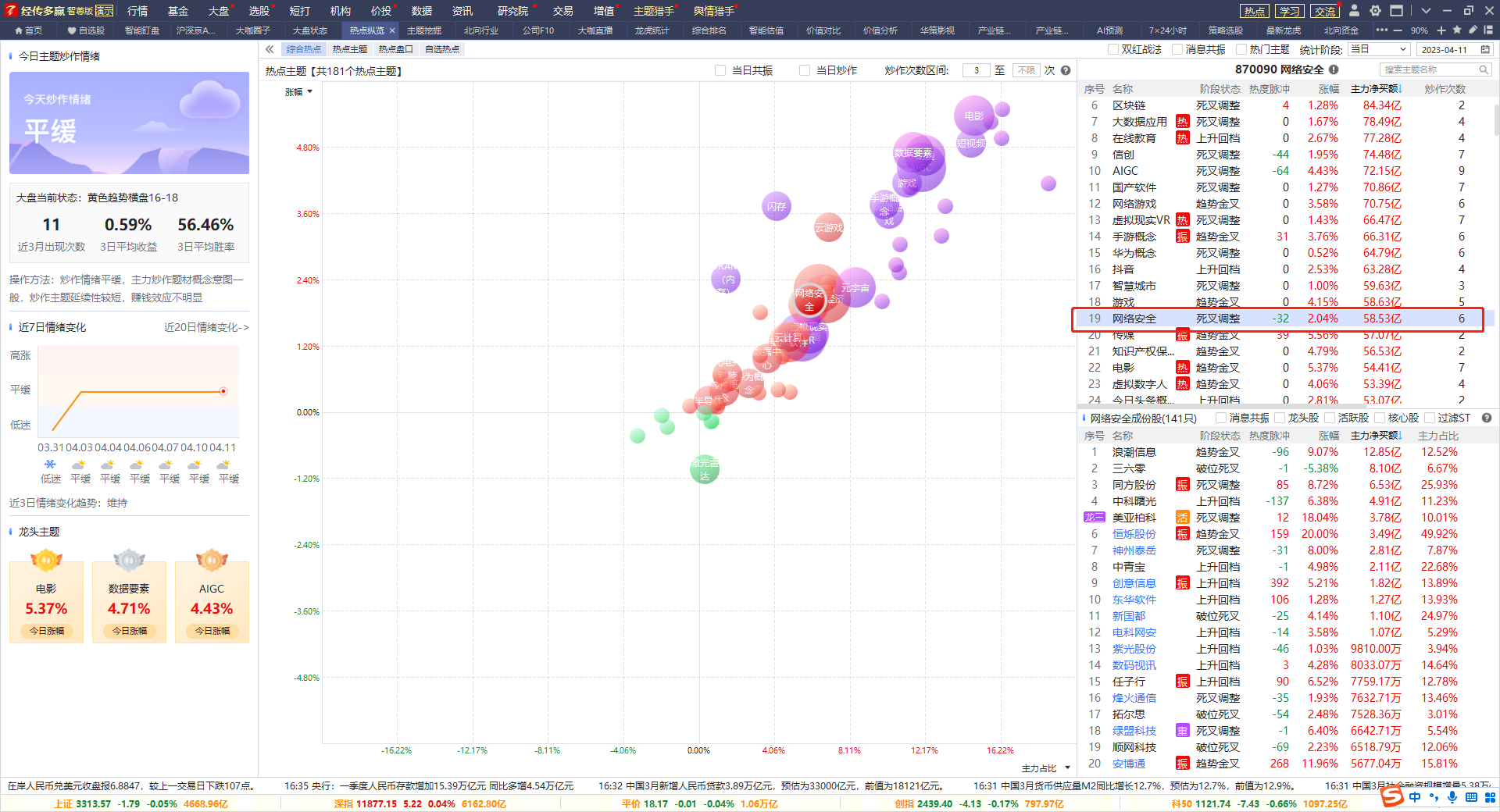Click the keyboard icon in input method bar
Viewport: 1500px width, 812px height.
point(1471,797)
